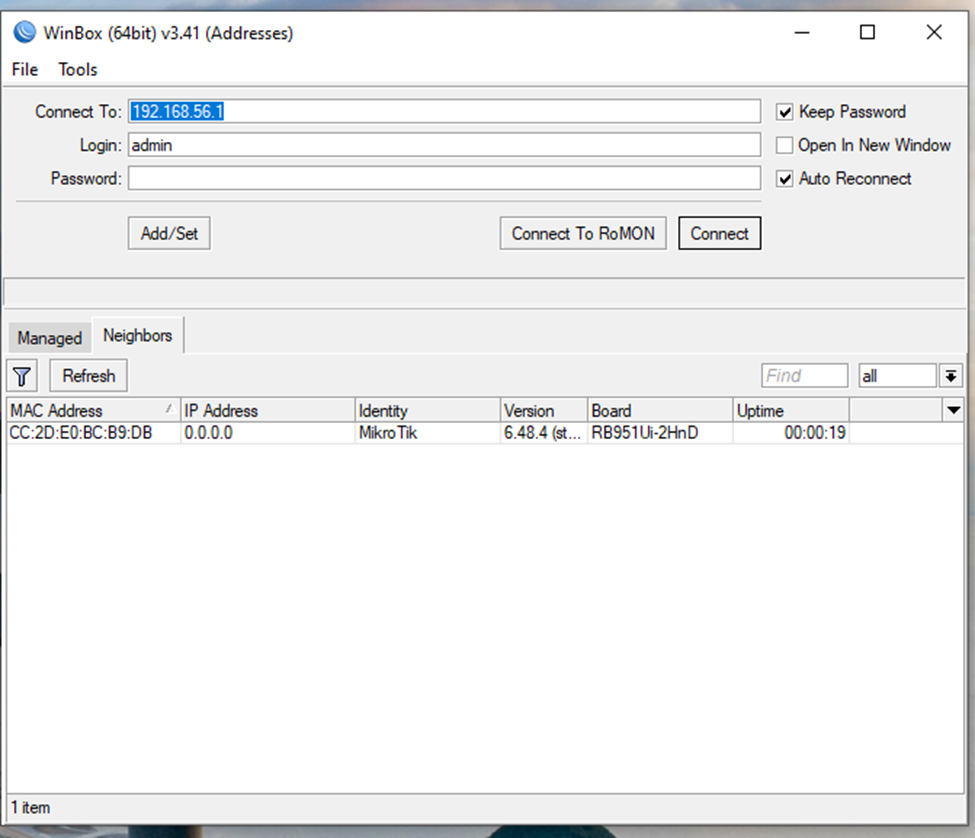This screenshot has height=838, width=975.
Task: Click the Find search box
Action: point(804,375)
